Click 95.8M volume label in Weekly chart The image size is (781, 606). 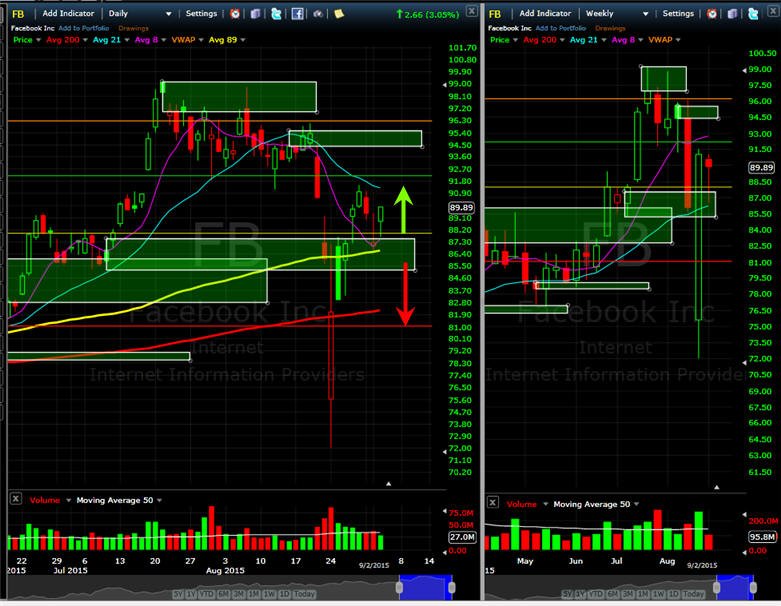(762, 537)
